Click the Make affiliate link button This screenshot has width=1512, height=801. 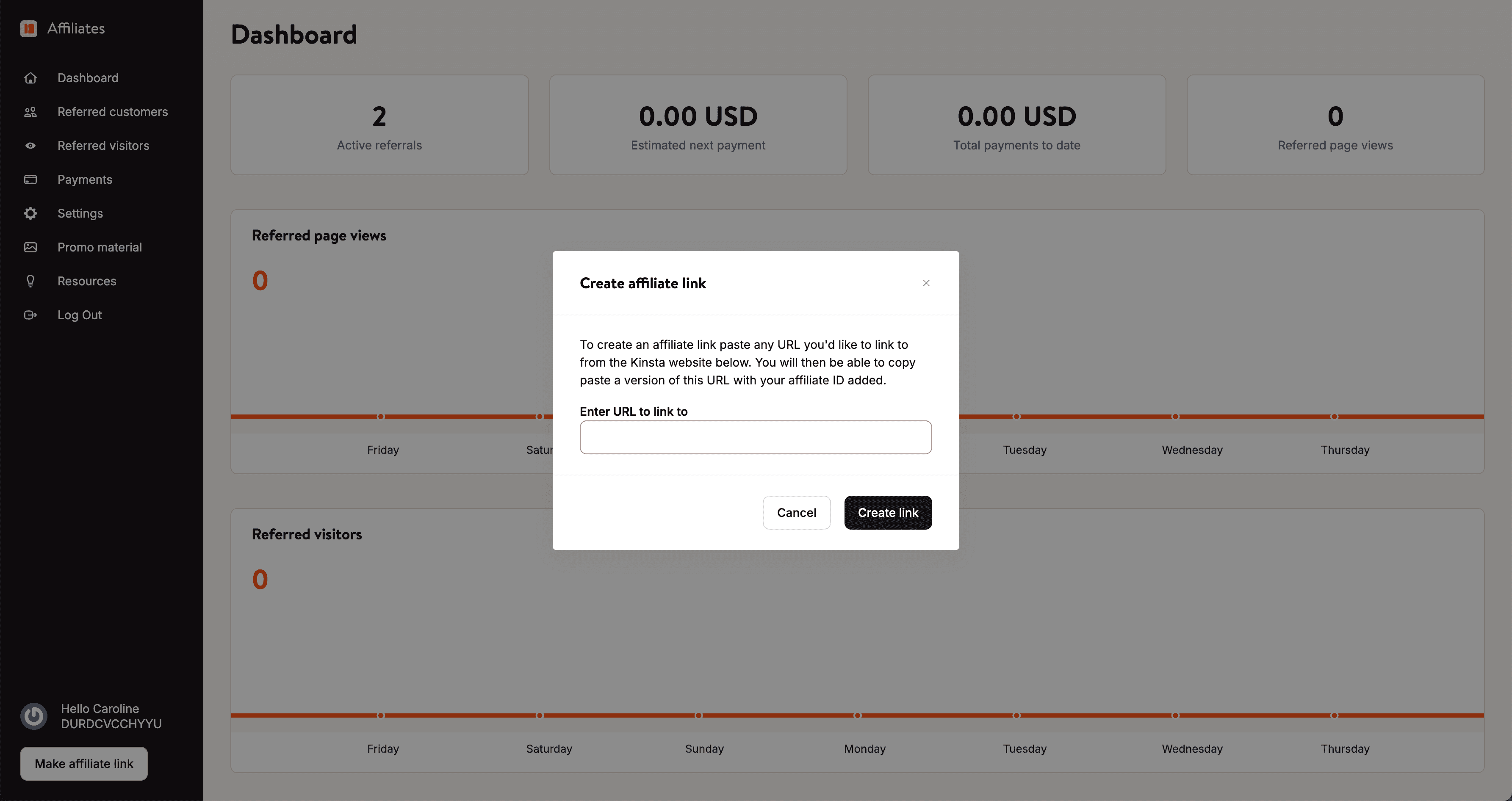point(83,763)
